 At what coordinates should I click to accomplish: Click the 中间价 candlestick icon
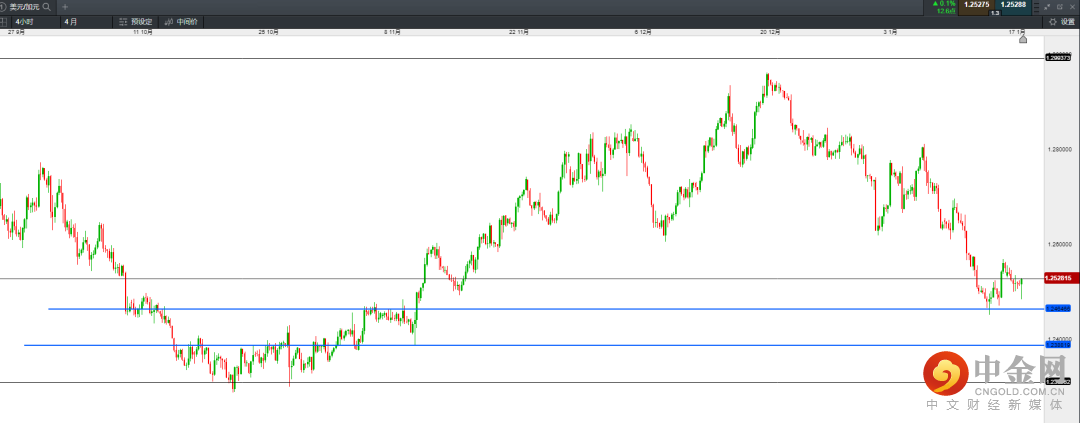point(168,21)
